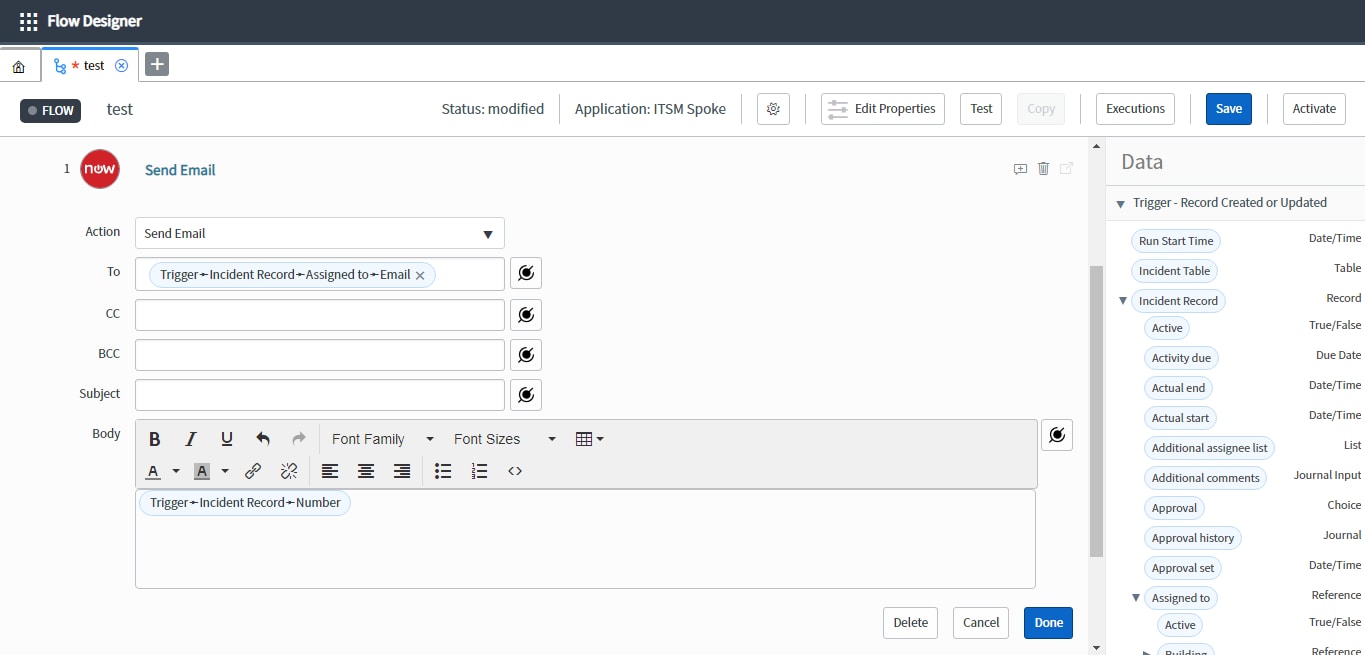The height and width of the screenshot is (655, 1365).
Task: Click the Trigger Incident Record Number pill
Action: 245,503
